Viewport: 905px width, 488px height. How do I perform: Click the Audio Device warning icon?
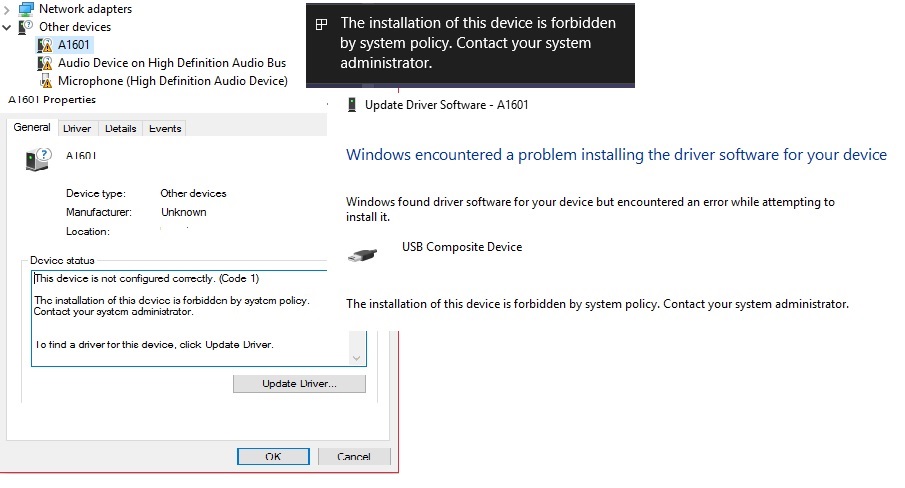[45, 63]
